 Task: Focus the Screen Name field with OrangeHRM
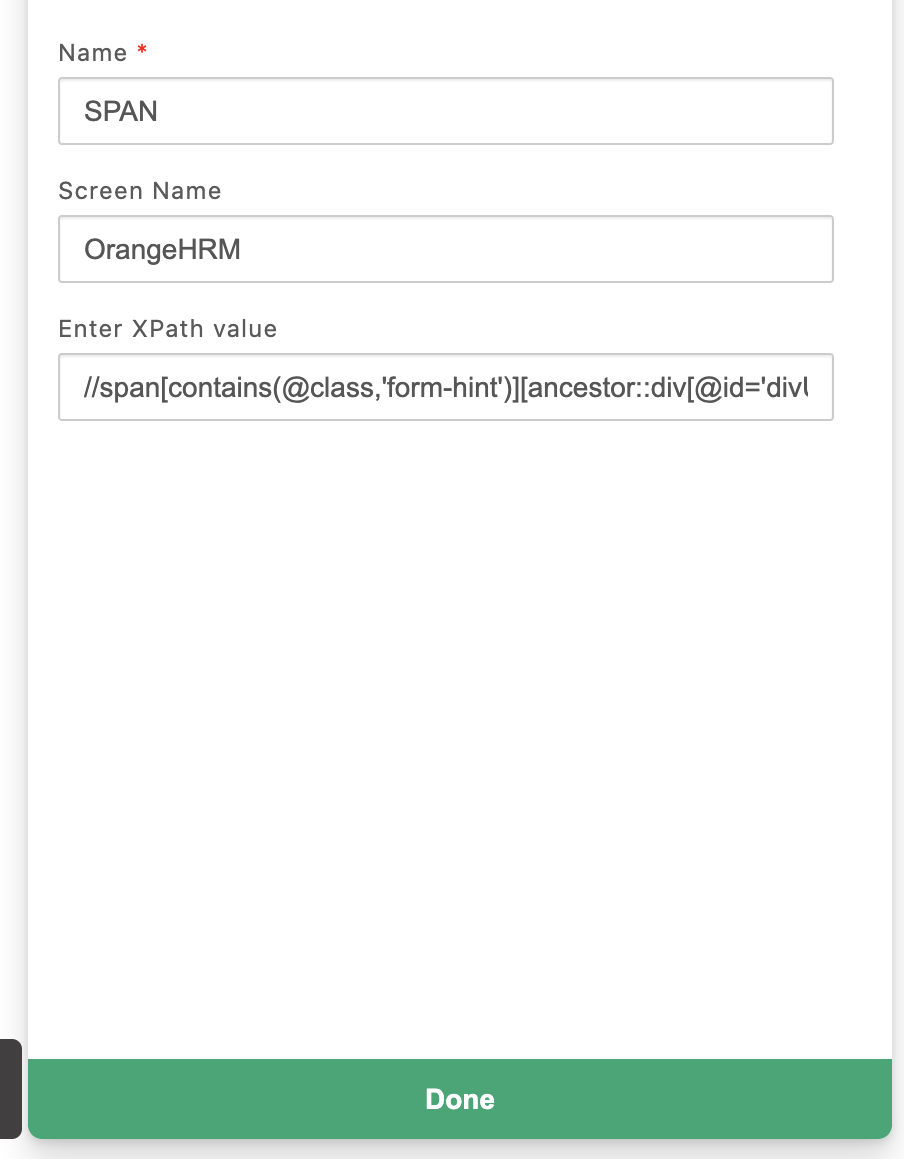point(446,249)
